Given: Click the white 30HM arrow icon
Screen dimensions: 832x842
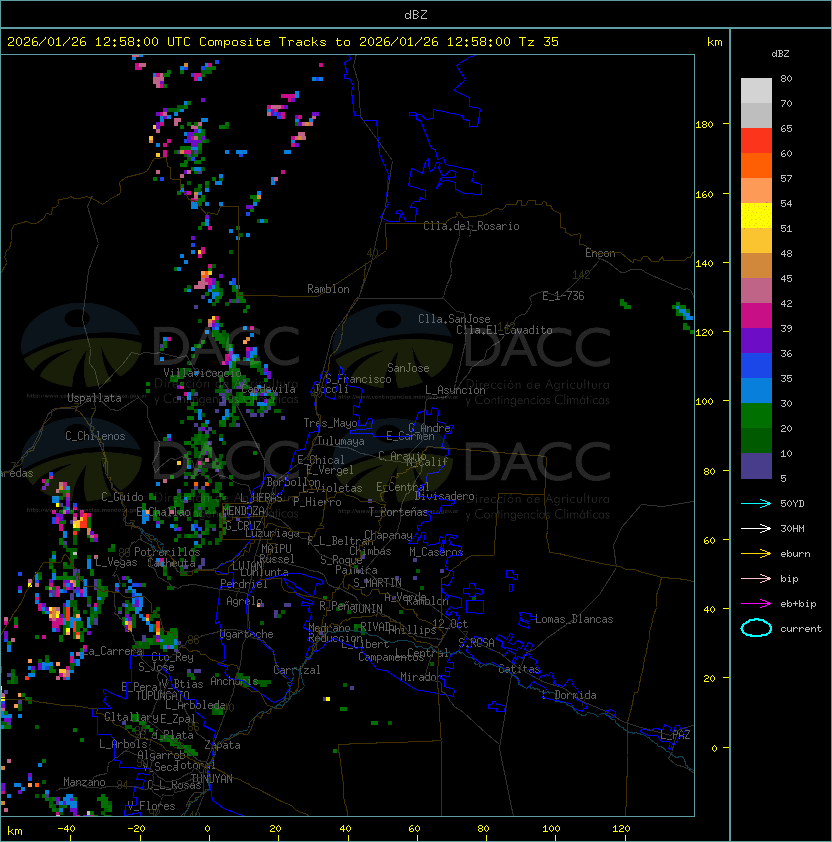Looking at the screenshot, I should tap(756, 528).
